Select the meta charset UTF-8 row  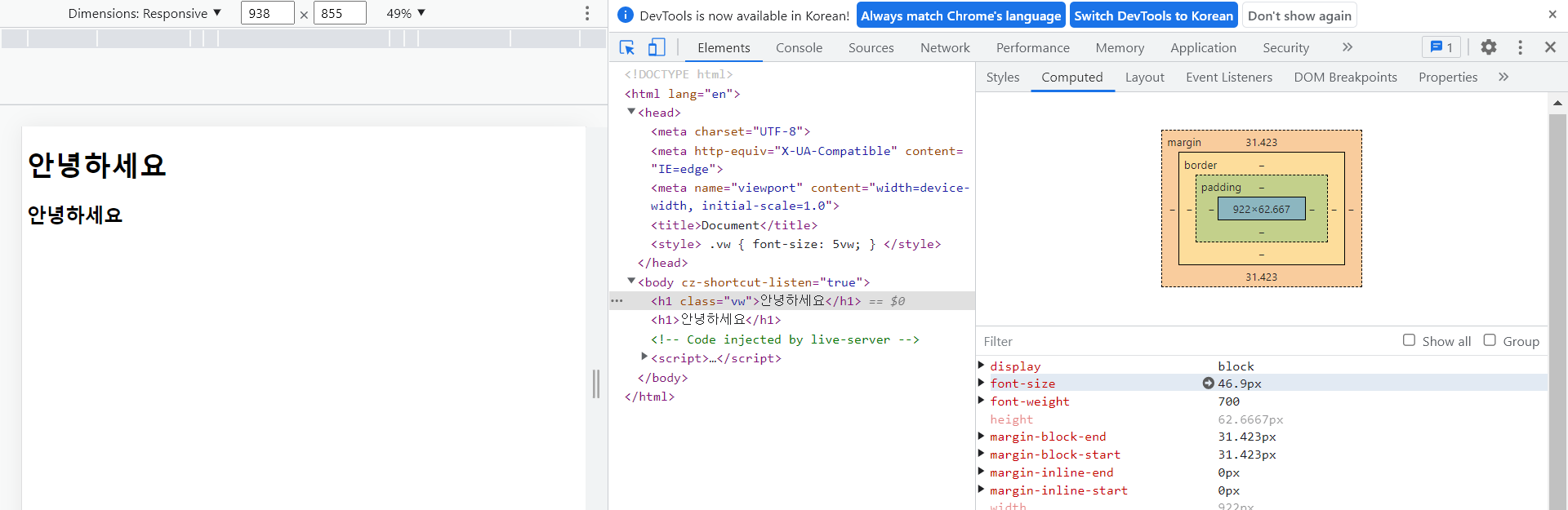792,131
